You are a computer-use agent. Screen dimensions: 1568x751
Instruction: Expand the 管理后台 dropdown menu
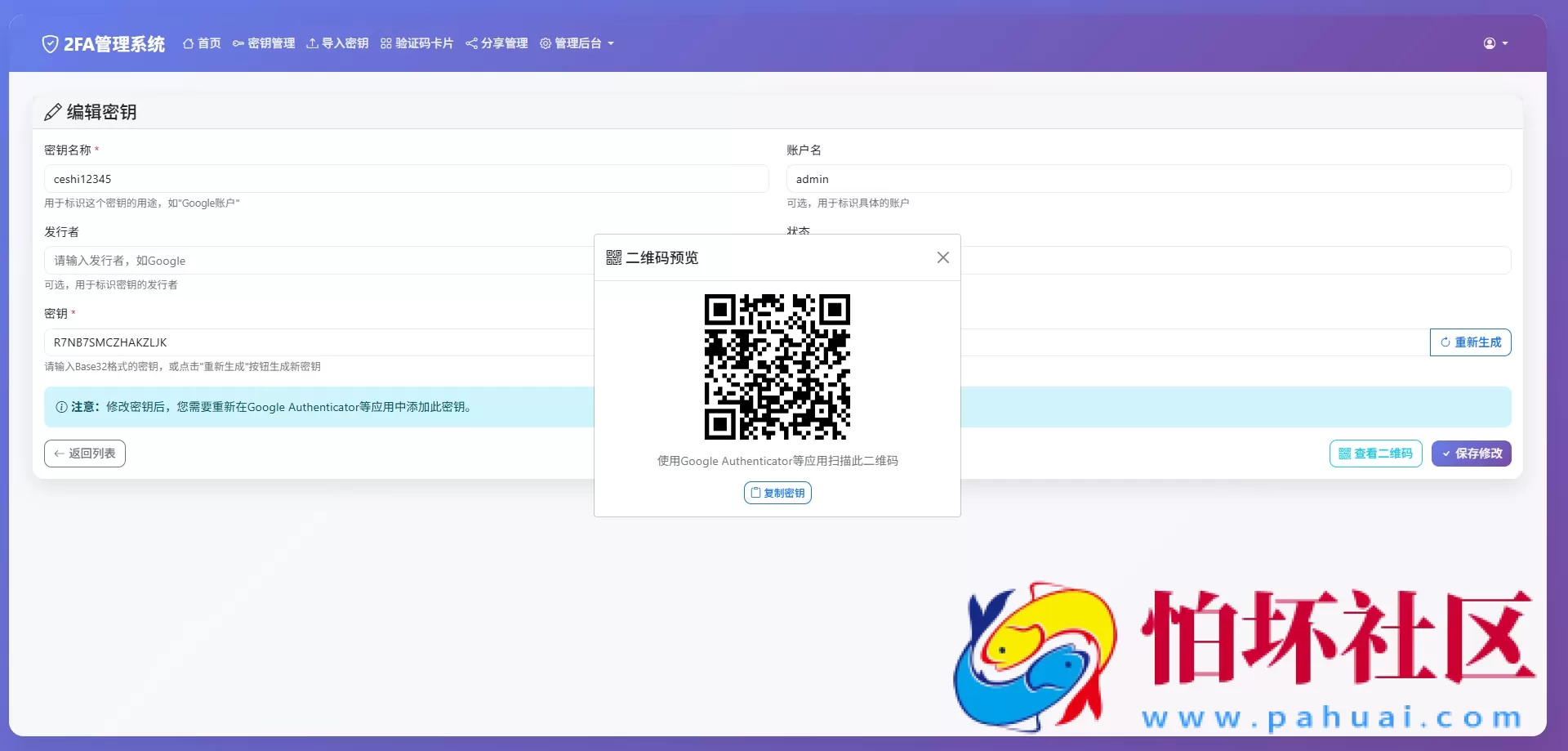point(577,43)
